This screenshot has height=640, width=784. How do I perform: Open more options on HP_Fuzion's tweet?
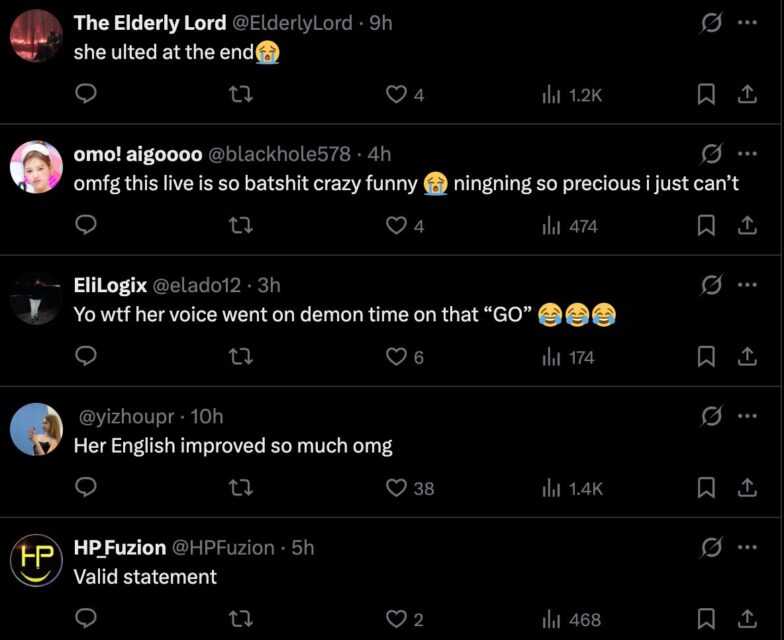[x=747, y=547]
